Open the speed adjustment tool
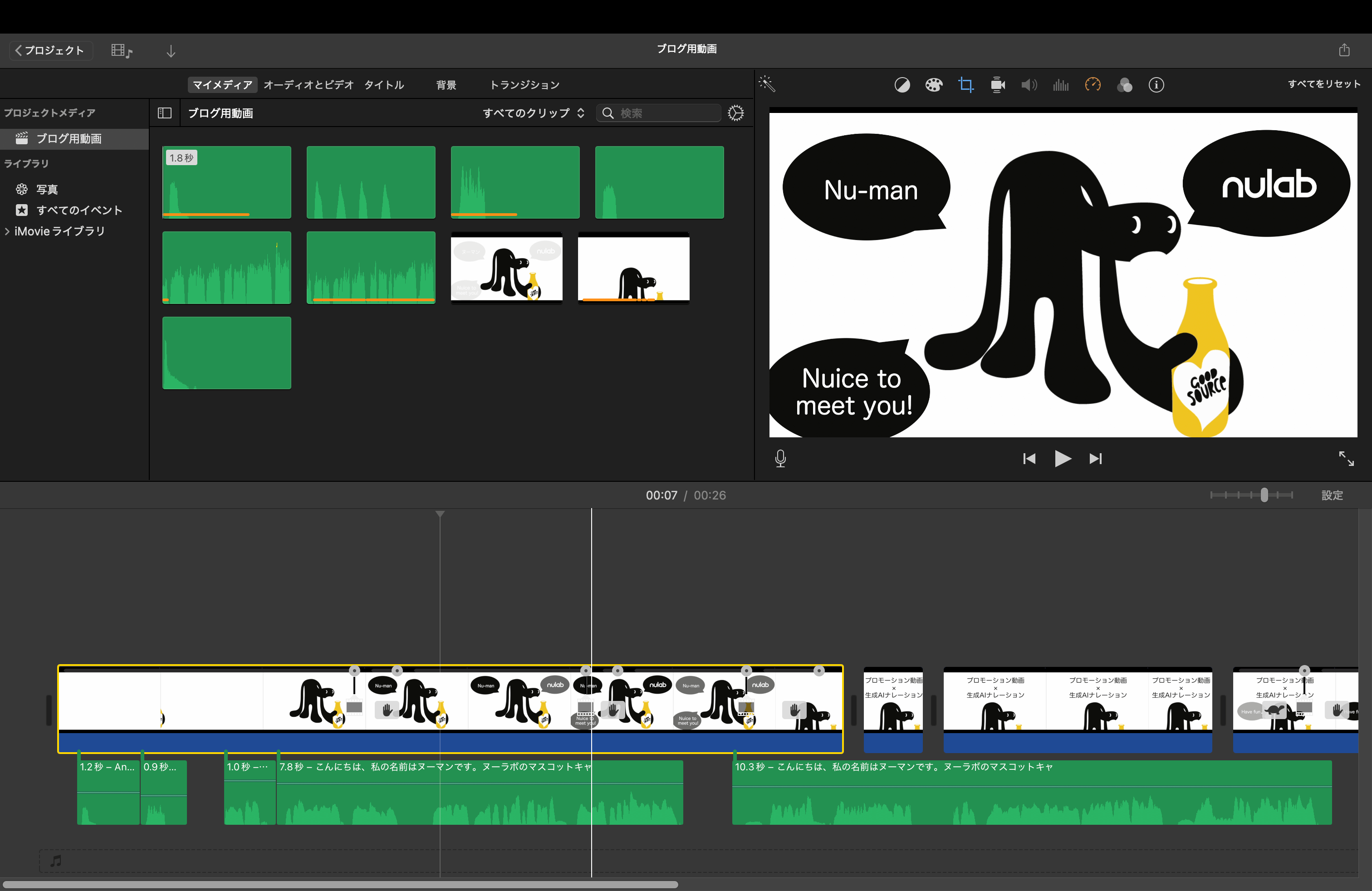The width and height of the screenshot is (1372, 891). coord(1093,85)
